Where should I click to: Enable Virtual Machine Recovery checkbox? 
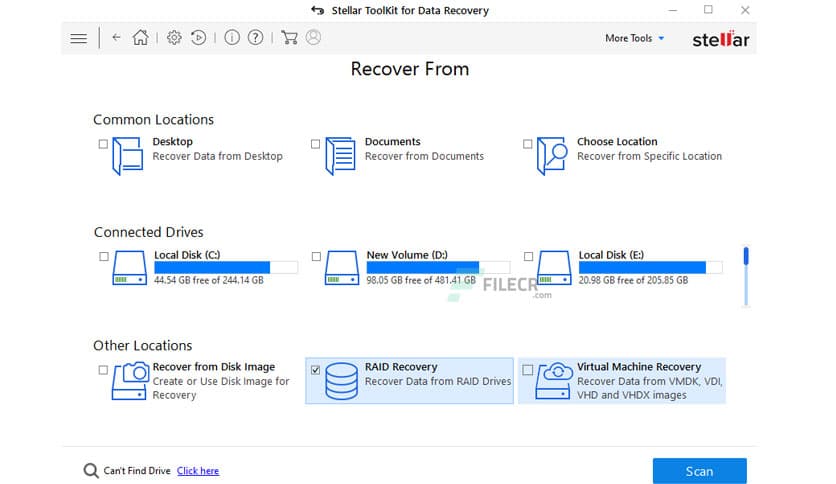[x=528, y=370]
